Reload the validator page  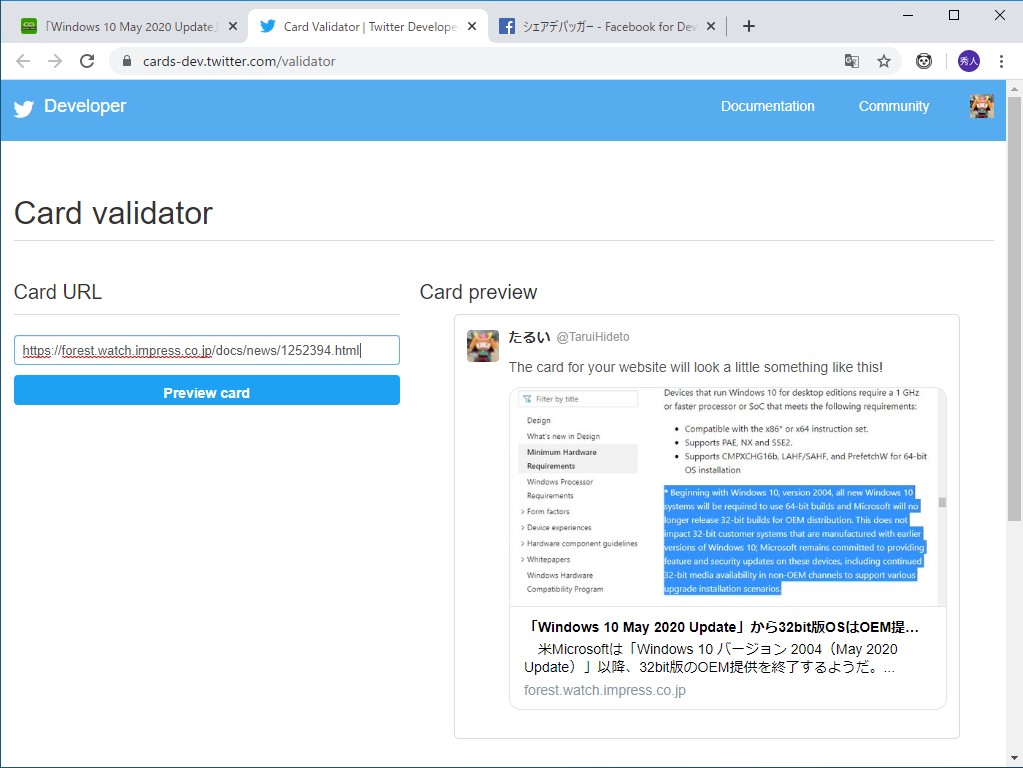(87, 60)
